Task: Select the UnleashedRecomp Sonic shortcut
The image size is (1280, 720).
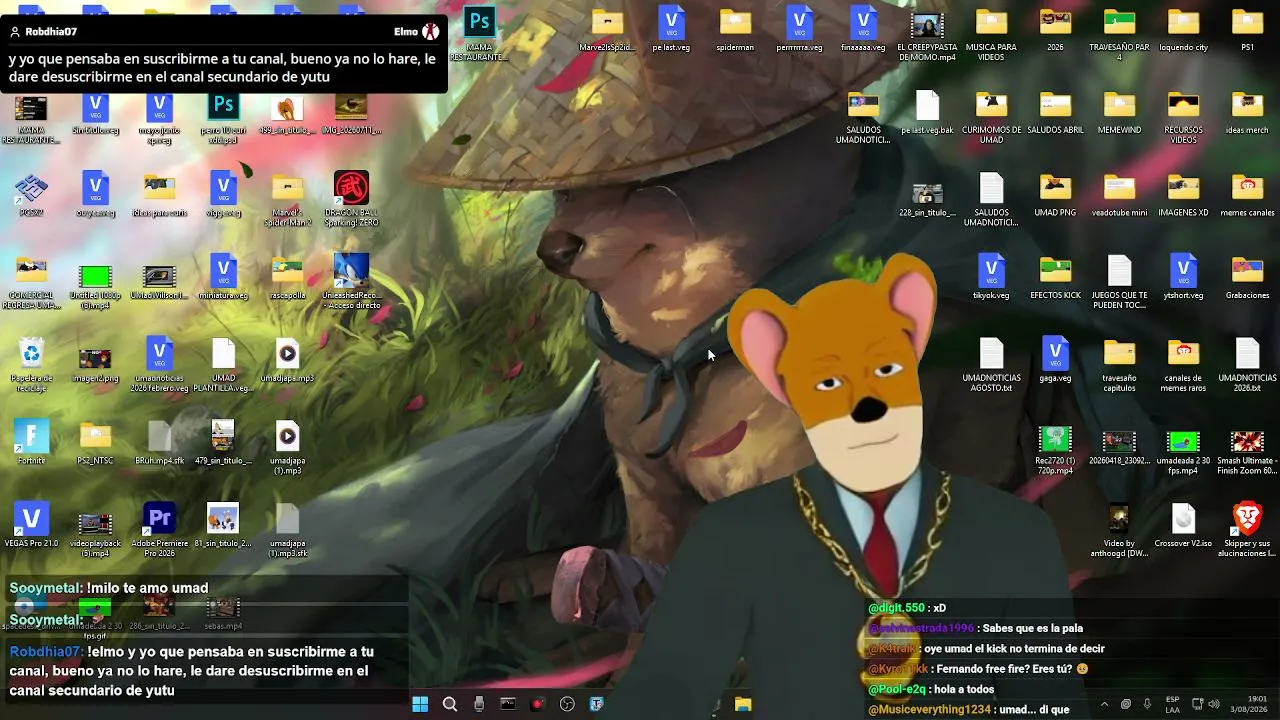Action: pos(351,281)
